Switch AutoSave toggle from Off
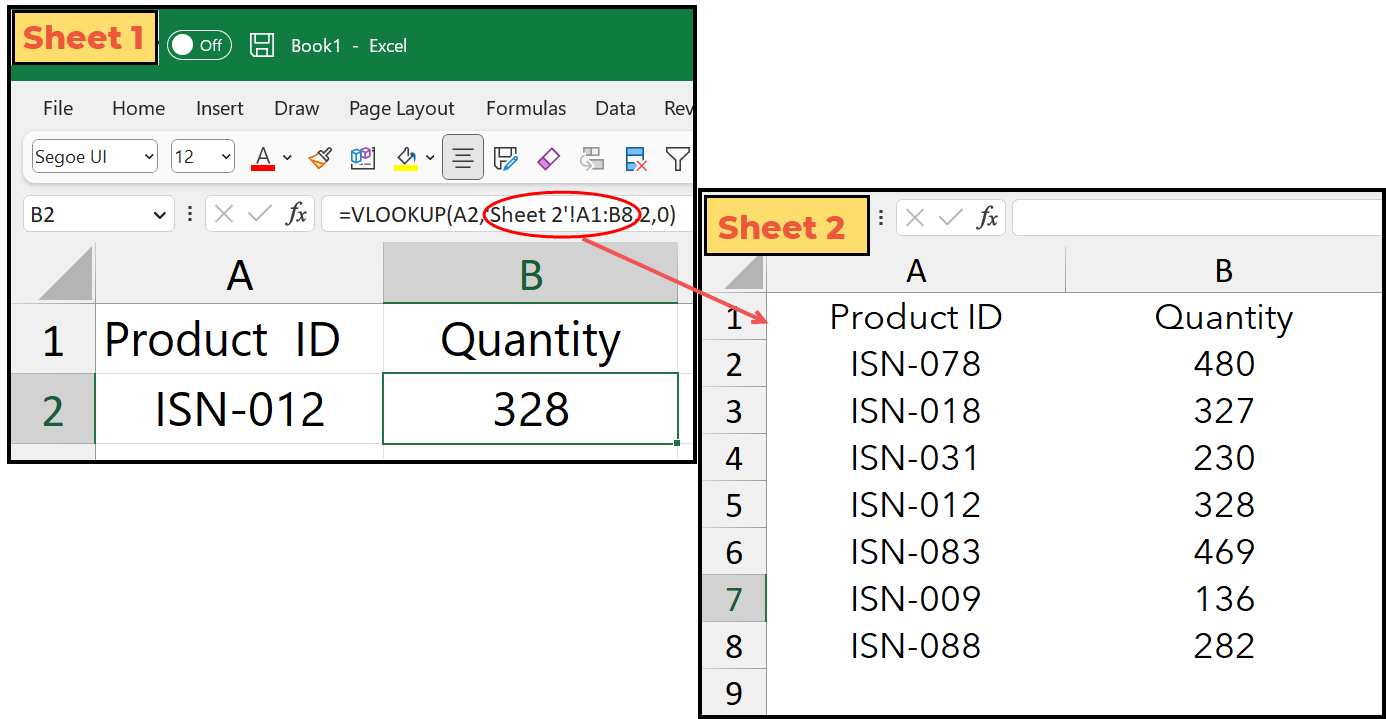Viewport: 1386px width, 719px height. tap(199, 45)
